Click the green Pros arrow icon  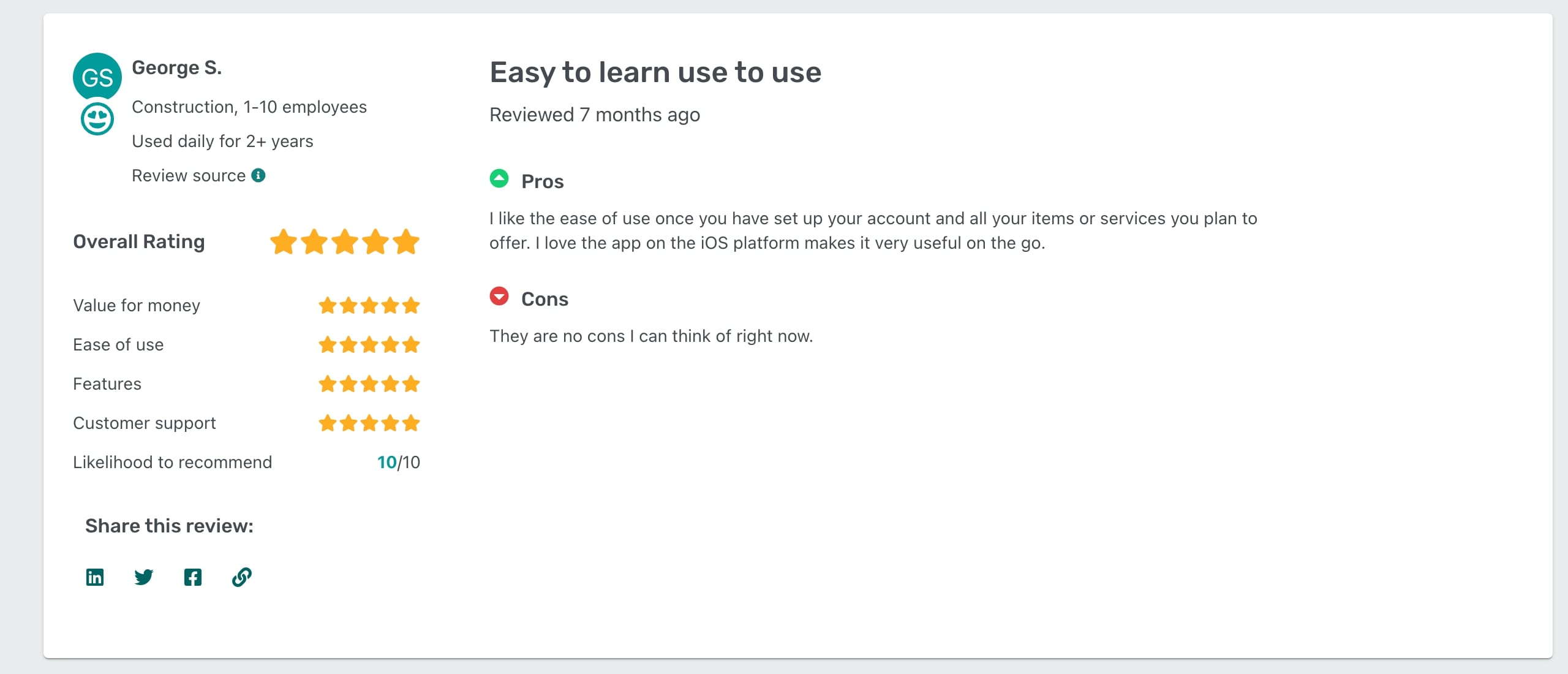pyautogui.click(x=499, y=177)
